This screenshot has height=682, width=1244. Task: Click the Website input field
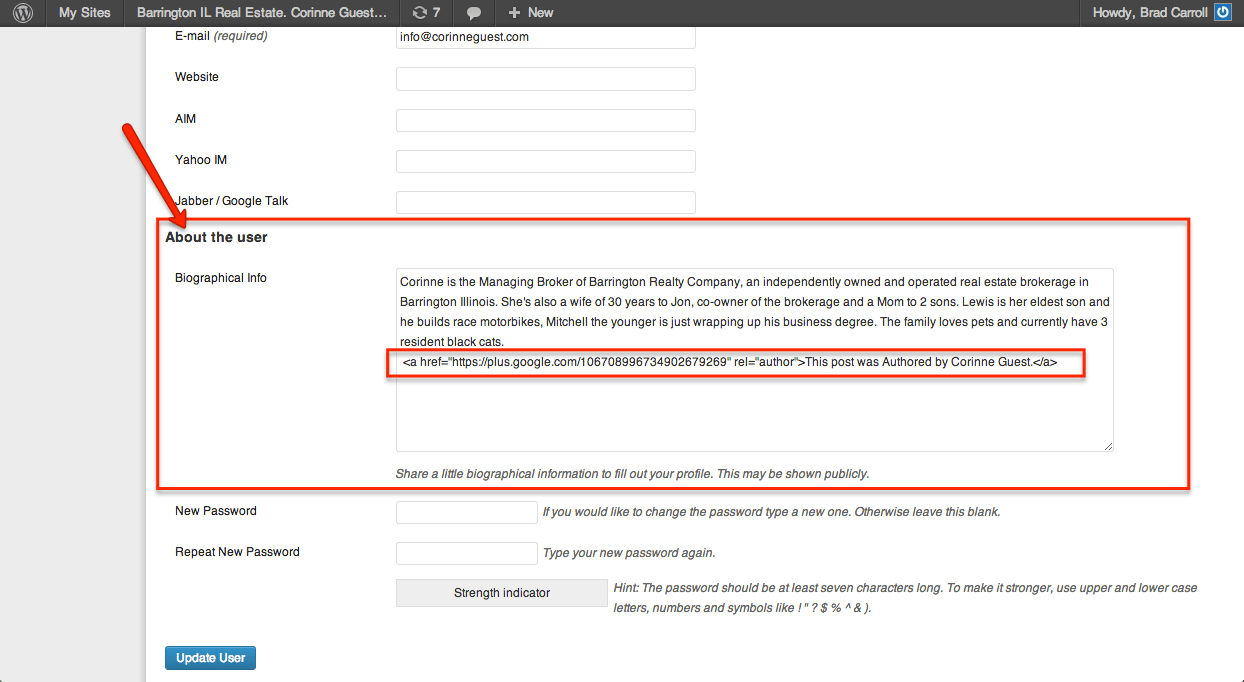tap(545, 79)
